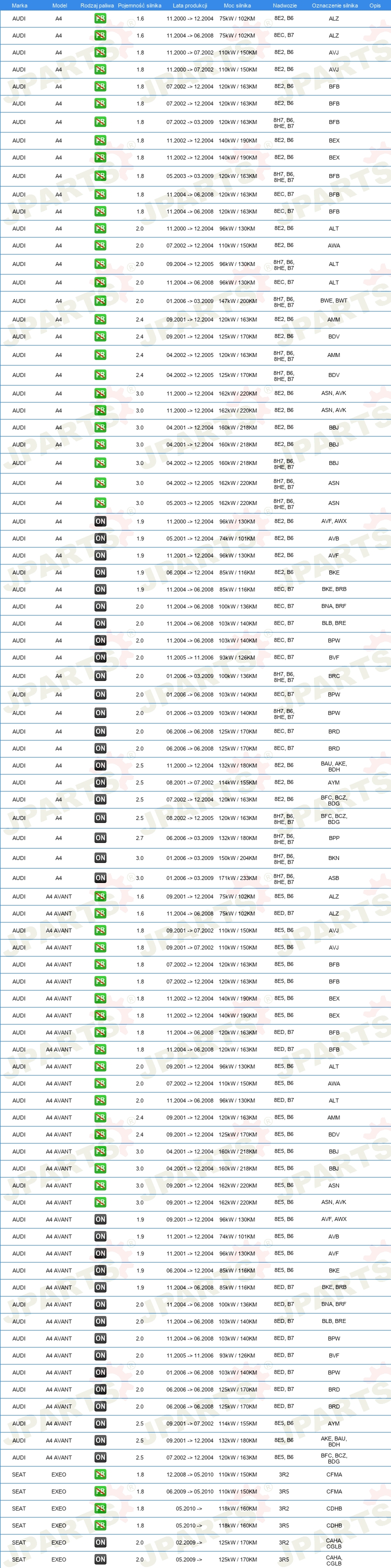Click the Oznaczenie silnika column header

(335, 5)
